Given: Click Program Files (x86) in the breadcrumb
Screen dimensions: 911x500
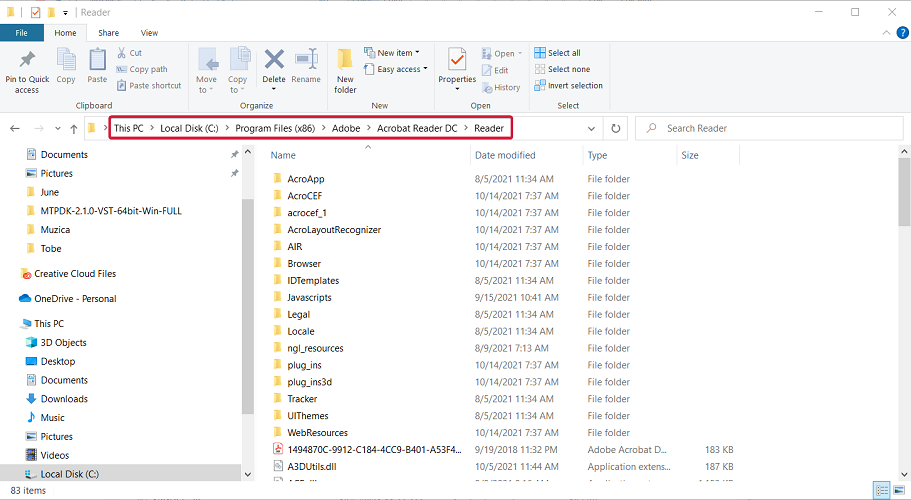Looking at the screenshot, I should pos(275,128).
